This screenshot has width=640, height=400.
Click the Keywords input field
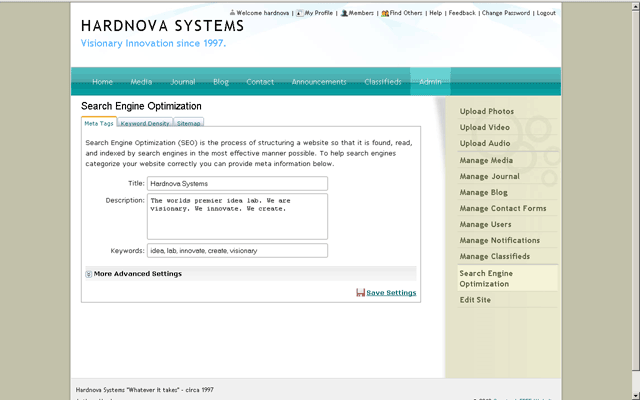[237, 251]
